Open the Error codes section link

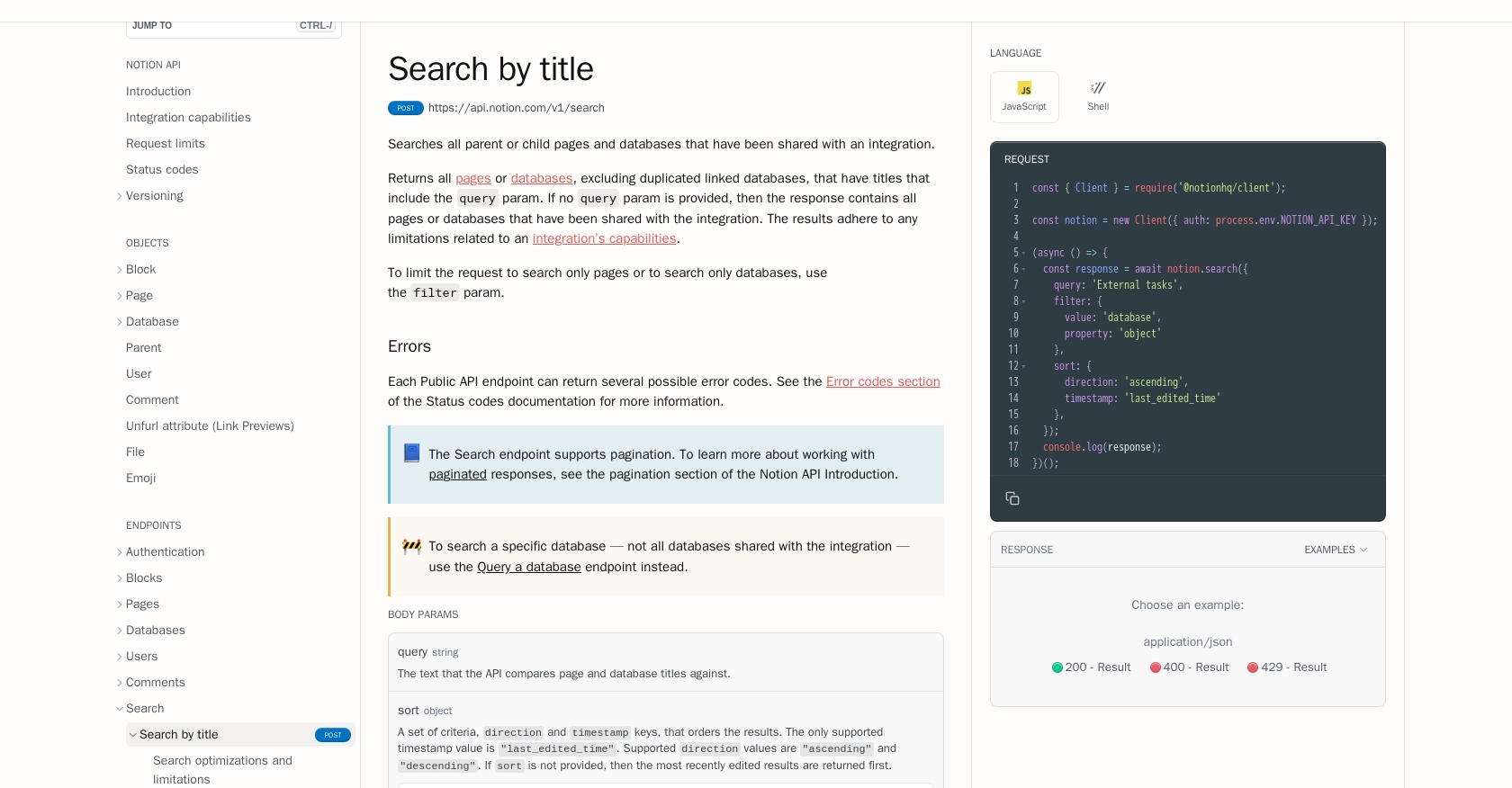click(x=883, y=381)
